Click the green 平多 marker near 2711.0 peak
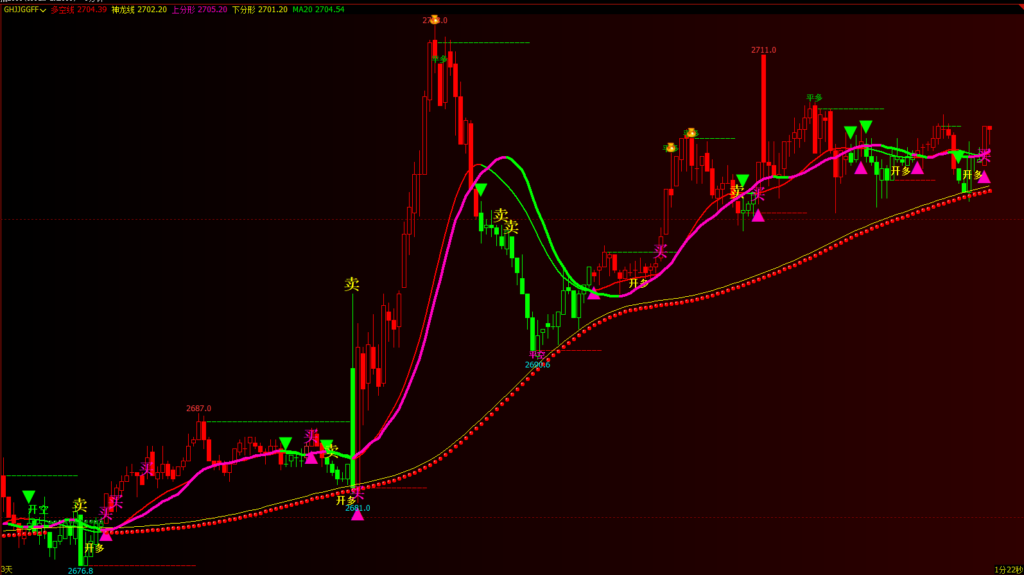Viewport: 1024px width, 575px height. [x=814, y=98]
